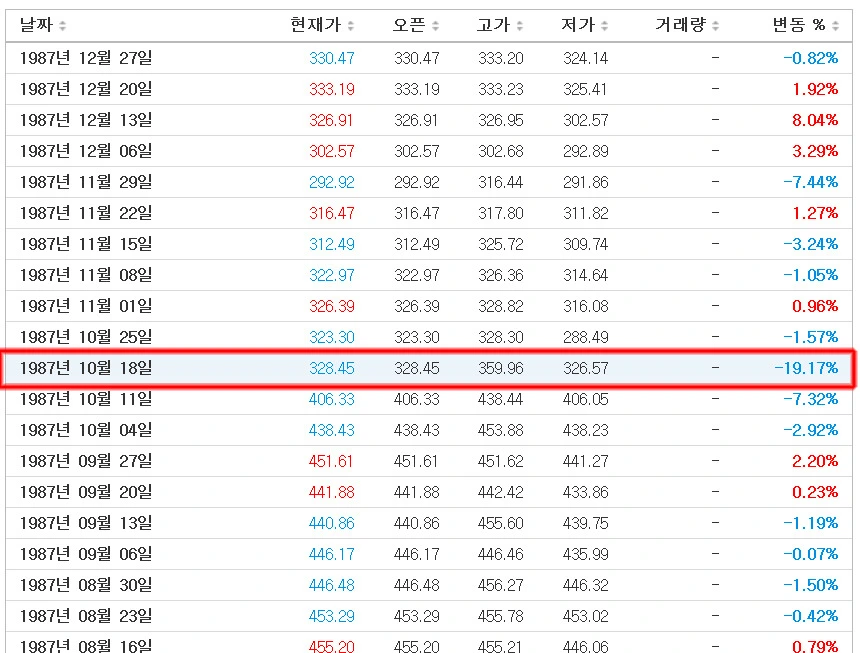Image resolution: width=860 pixels, height=653 pixels.
Task: Sort by 현재가 column arrows
Action: (x=351, y=26)
